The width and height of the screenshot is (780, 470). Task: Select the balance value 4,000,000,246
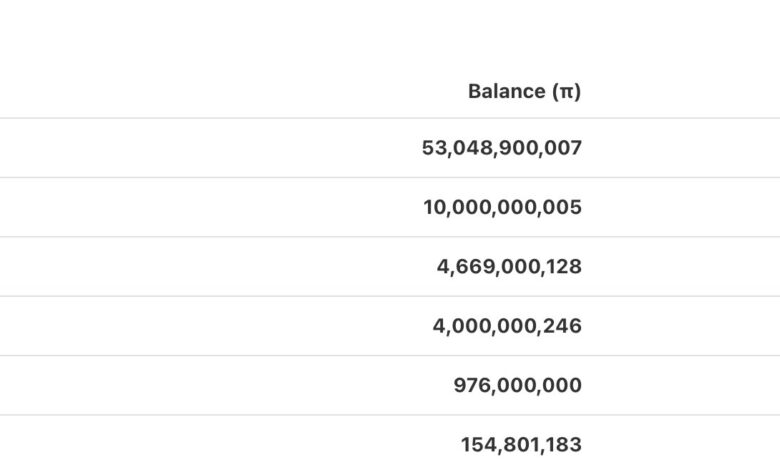click(x=507, y=326)
